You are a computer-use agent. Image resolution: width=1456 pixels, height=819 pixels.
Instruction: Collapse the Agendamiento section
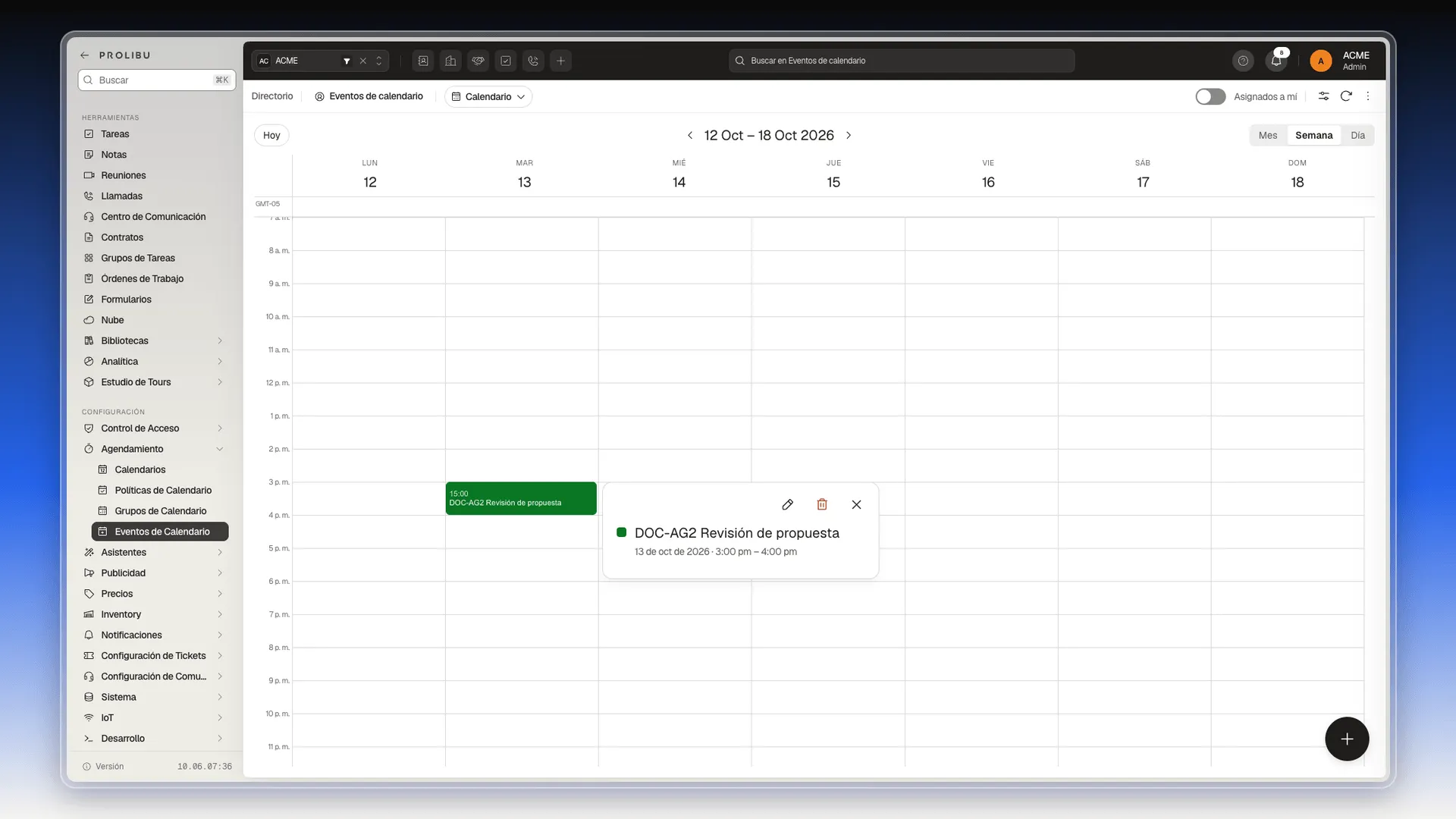coord(219,449)
